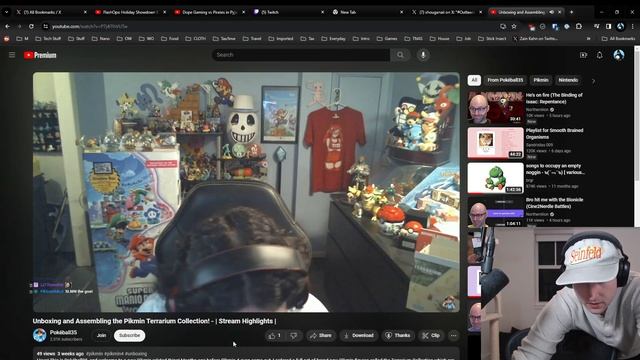Select the Nintendo filter chip
This screenshot has width=640, height=360.
coord(568,80)
